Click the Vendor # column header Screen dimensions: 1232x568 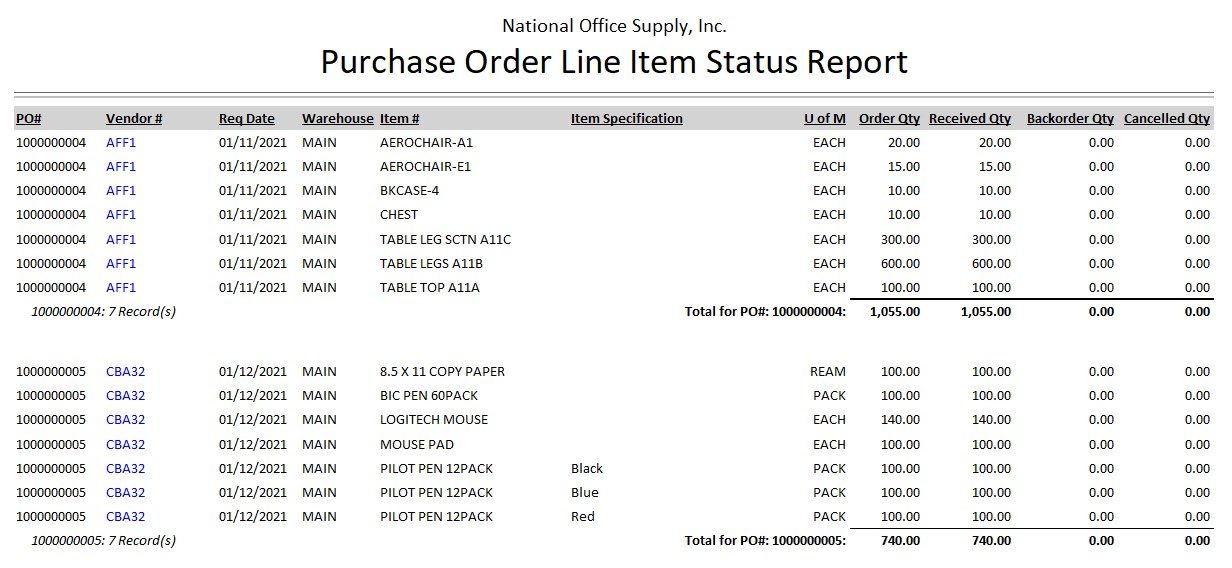134,118
